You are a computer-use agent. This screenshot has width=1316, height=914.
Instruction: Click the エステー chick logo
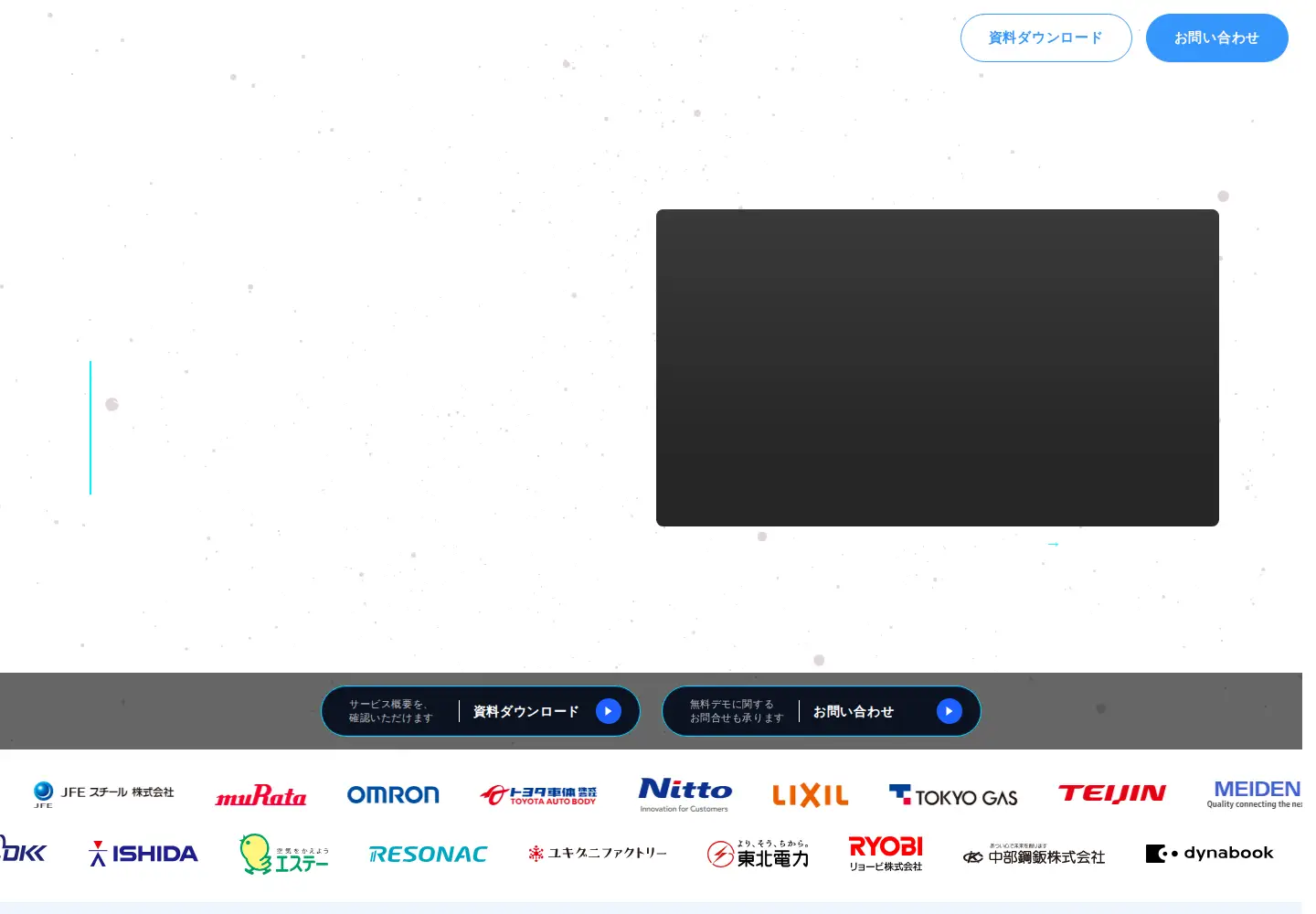(x=283, y=854)
